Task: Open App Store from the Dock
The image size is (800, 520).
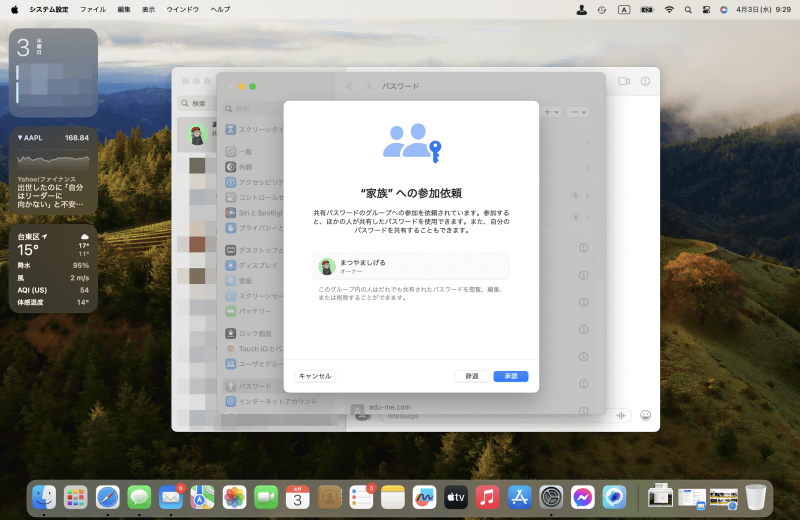Action: click(519, 497)
